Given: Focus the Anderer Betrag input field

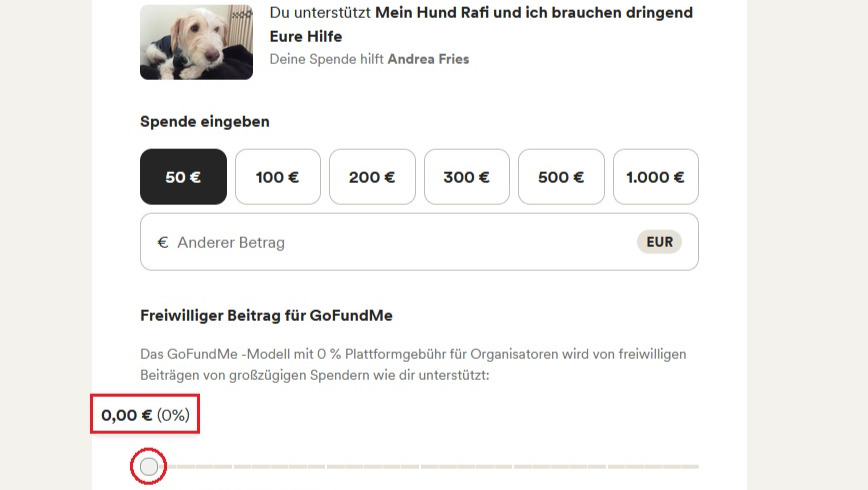Looking at the screenshot, I should pos(419,242).
